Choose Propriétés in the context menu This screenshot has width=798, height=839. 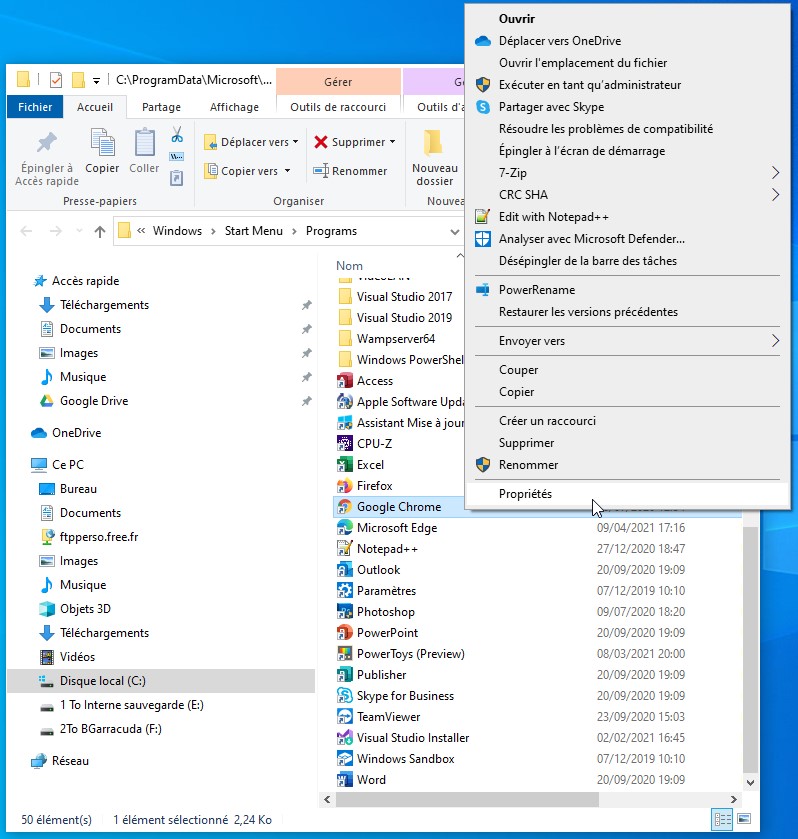pyautogui.click(x=525, y=494)
